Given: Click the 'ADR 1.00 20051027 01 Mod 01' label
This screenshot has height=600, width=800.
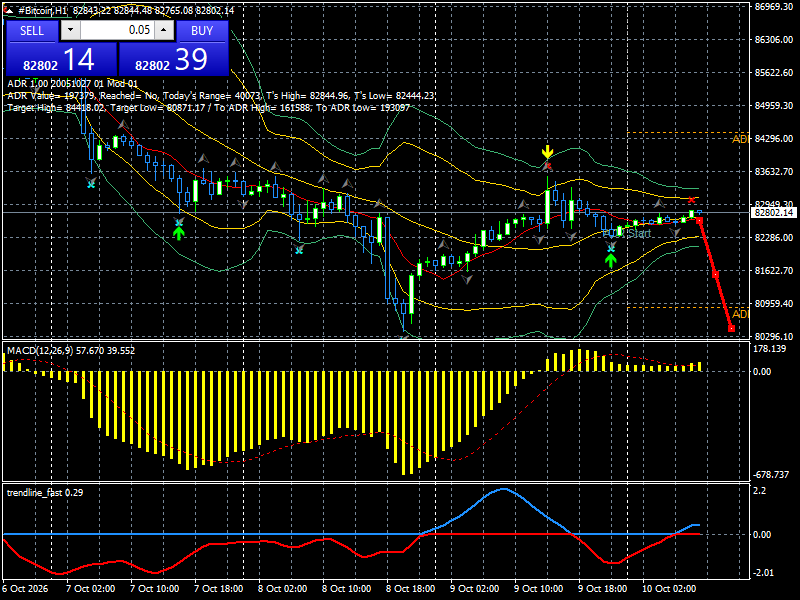Looking at the screenshot, I should tap(72, 84).
